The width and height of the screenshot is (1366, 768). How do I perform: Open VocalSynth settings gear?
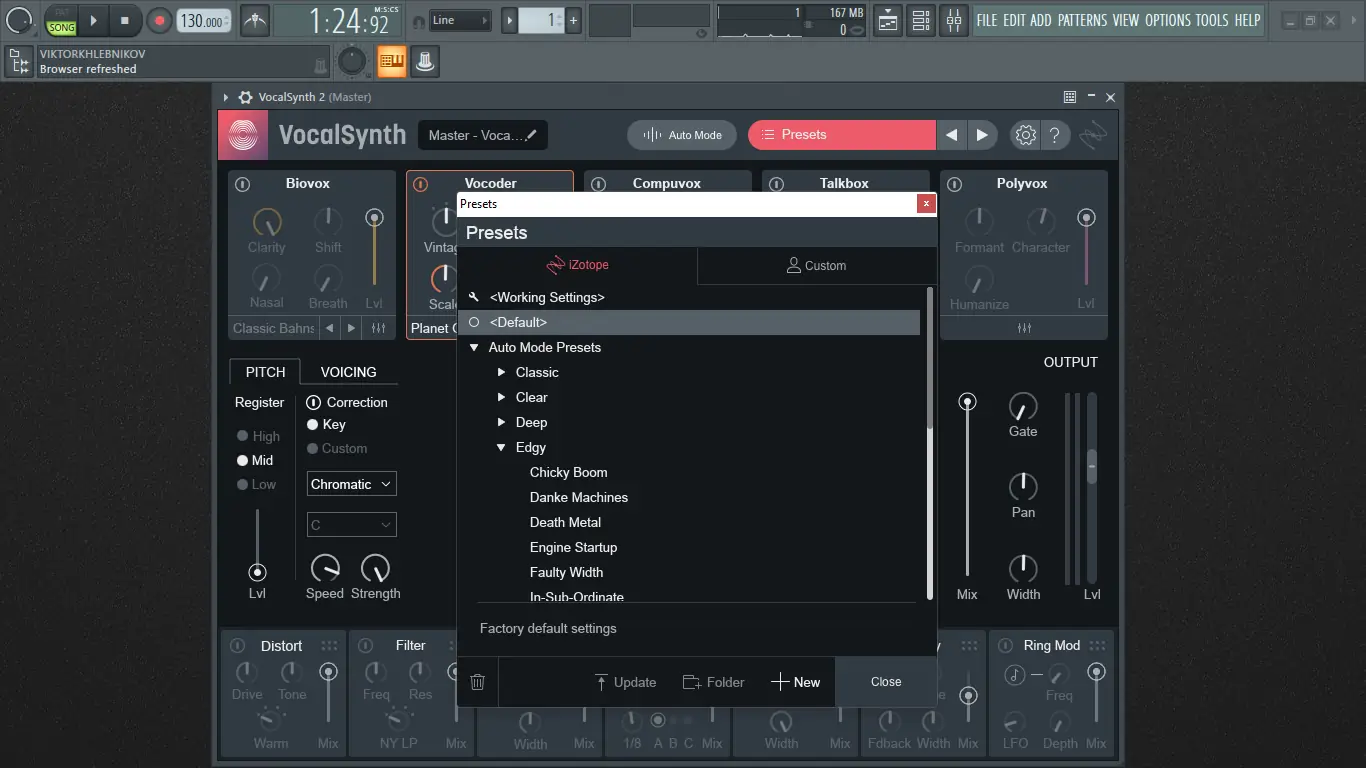[1025, 135]
